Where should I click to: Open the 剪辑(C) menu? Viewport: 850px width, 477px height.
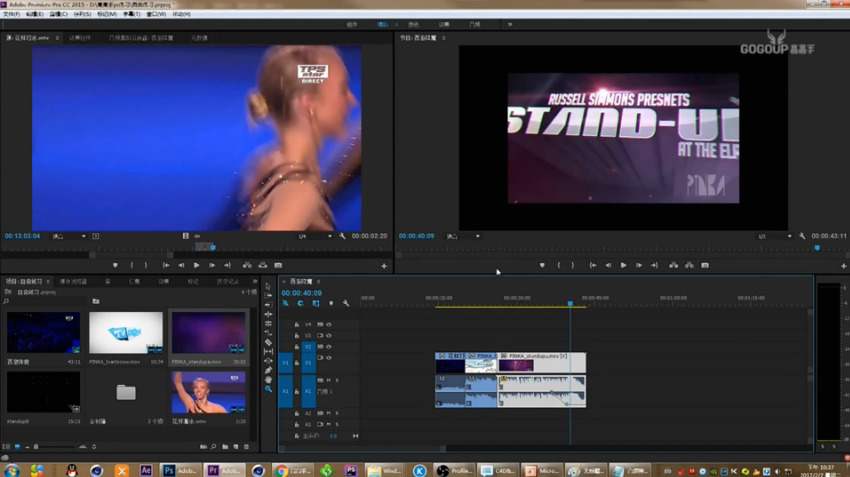pos(59,14)
